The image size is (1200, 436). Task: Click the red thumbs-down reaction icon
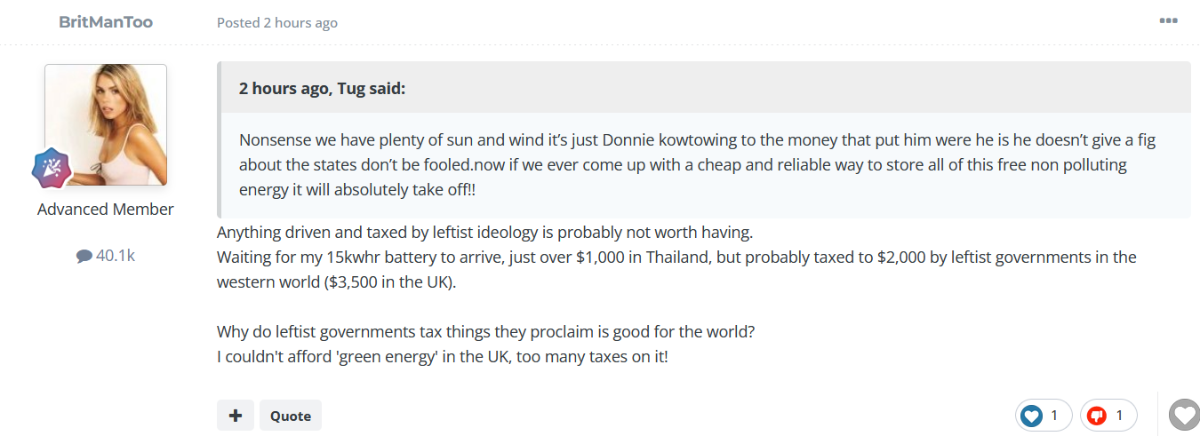pos(1097,415)
